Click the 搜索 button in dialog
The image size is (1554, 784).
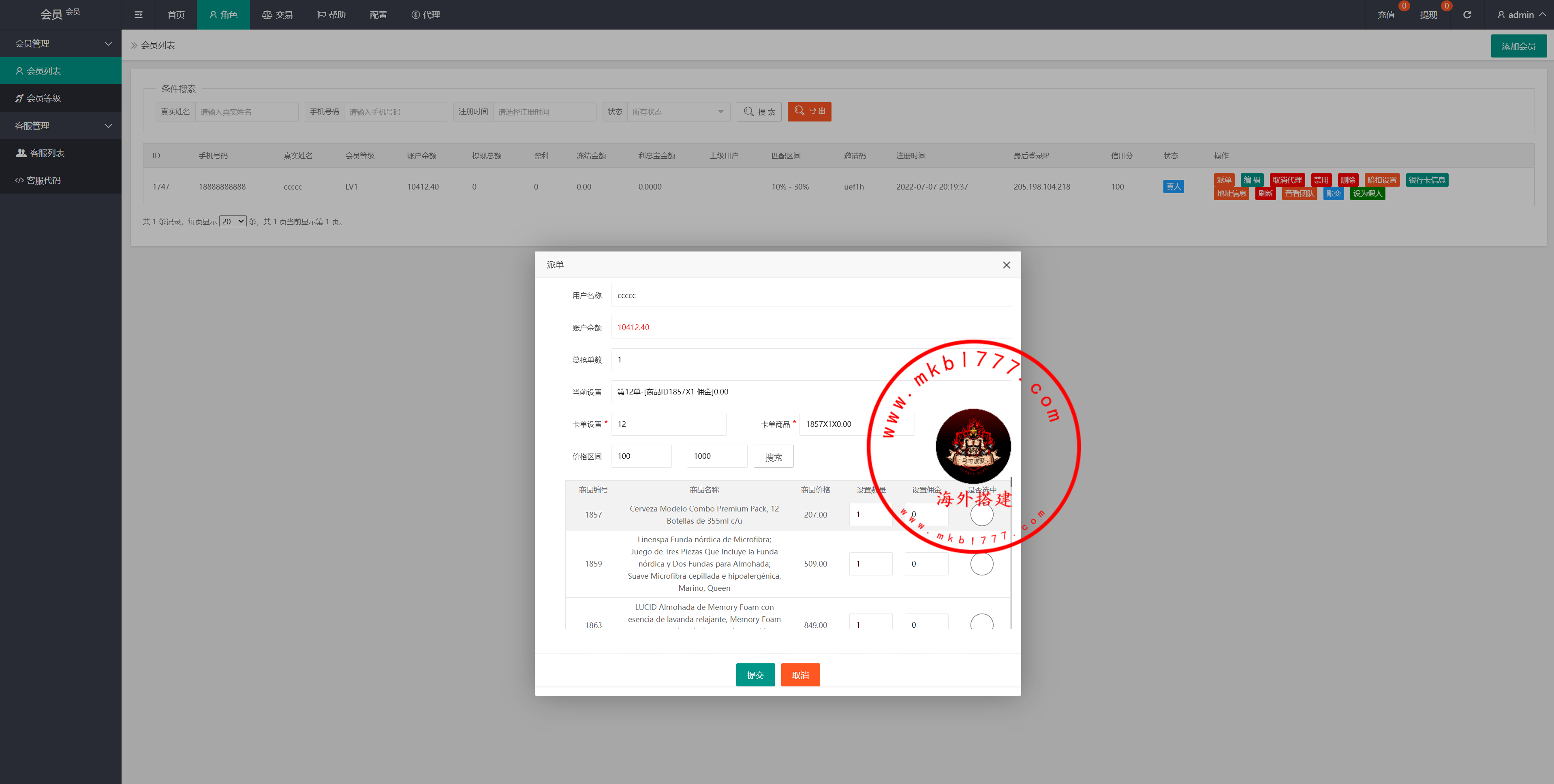pyautogui.click(x=774, y=456)
